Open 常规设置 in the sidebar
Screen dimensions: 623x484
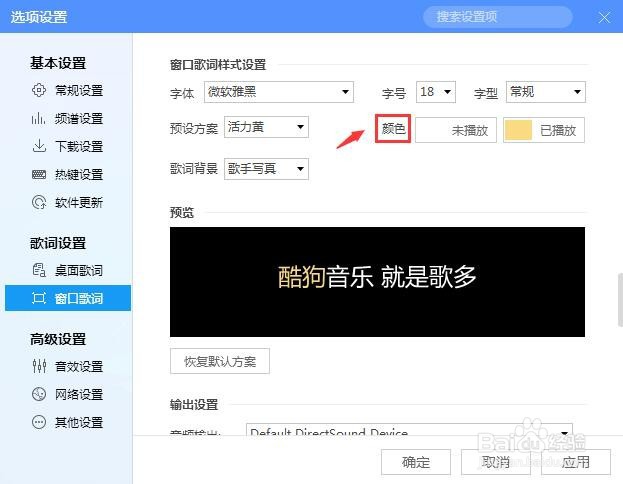pyautogui.click(x=68, y=90)
